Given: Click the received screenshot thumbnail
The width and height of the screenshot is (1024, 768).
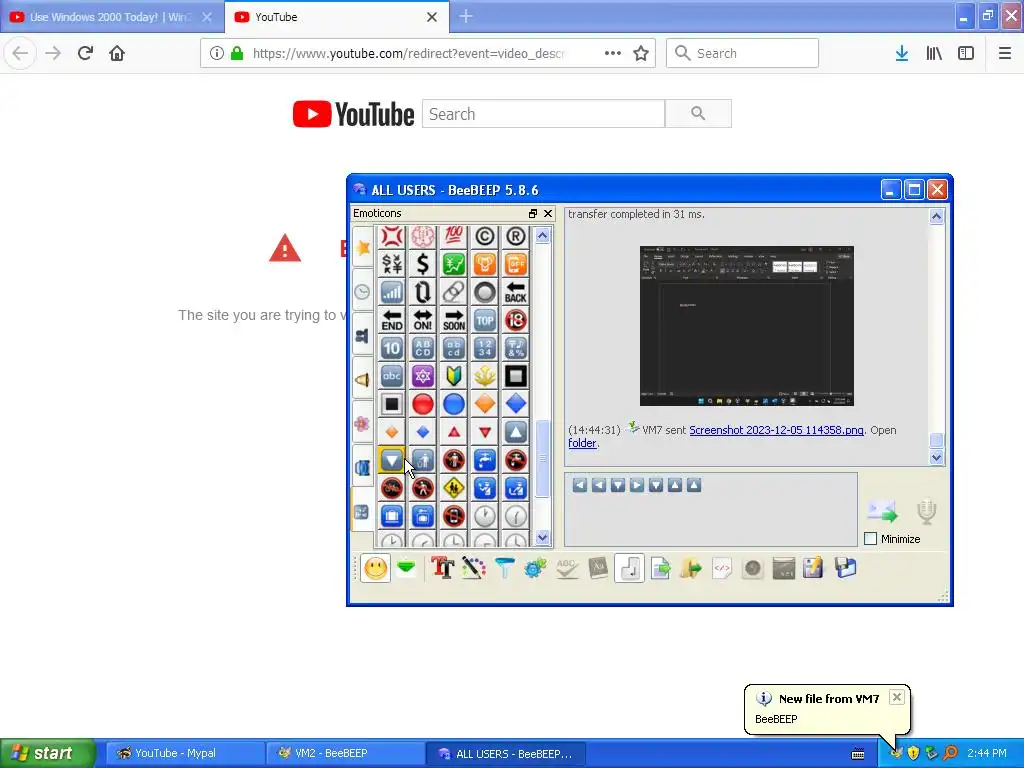Looking at the screenshot, I should pyautogui.click(x=746, y=326).
